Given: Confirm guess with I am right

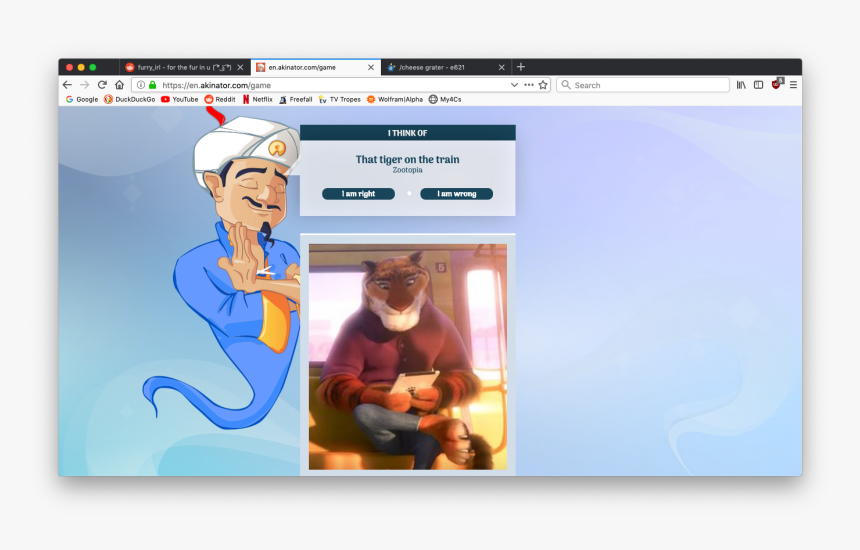Looking at the screenshot, I should coord(358,194).
